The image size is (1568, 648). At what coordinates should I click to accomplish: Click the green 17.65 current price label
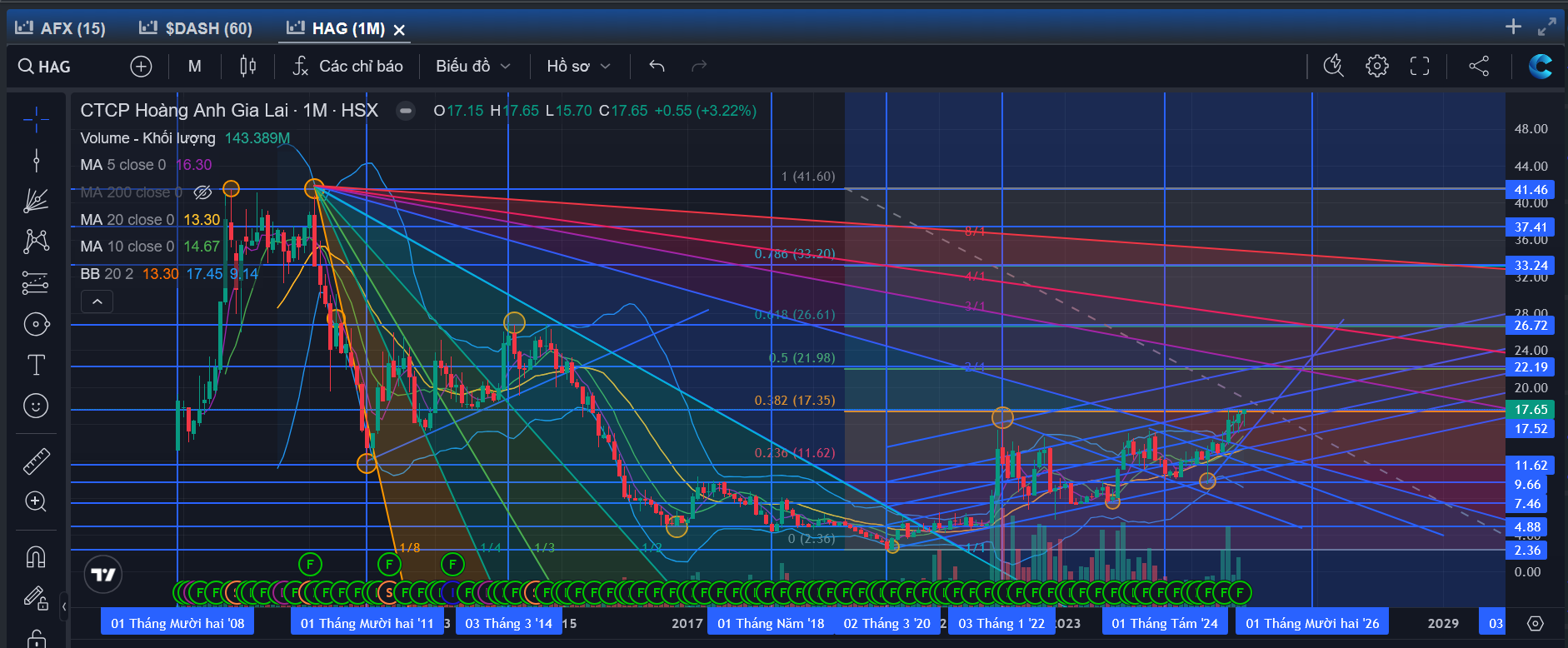tap(1531, 410)
